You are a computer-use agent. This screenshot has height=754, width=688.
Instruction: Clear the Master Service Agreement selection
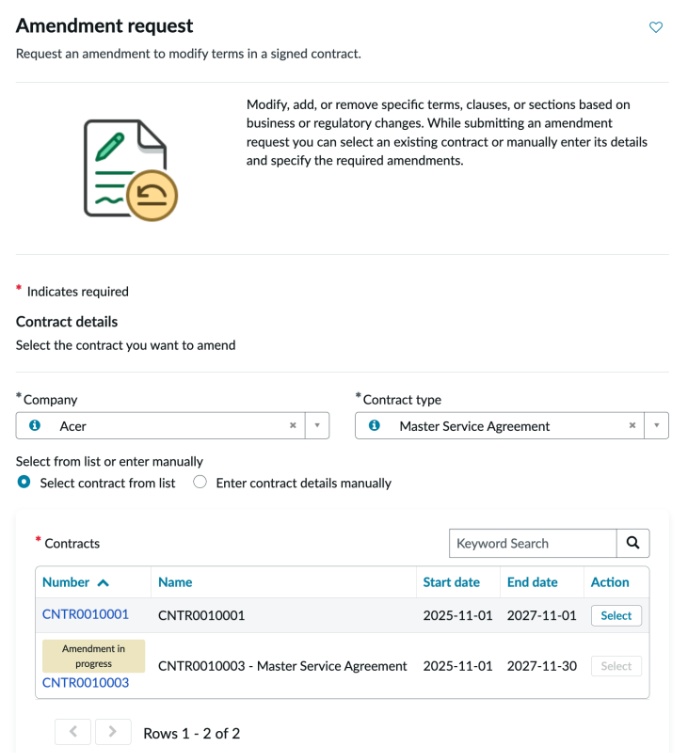click(x=632, y=426)
